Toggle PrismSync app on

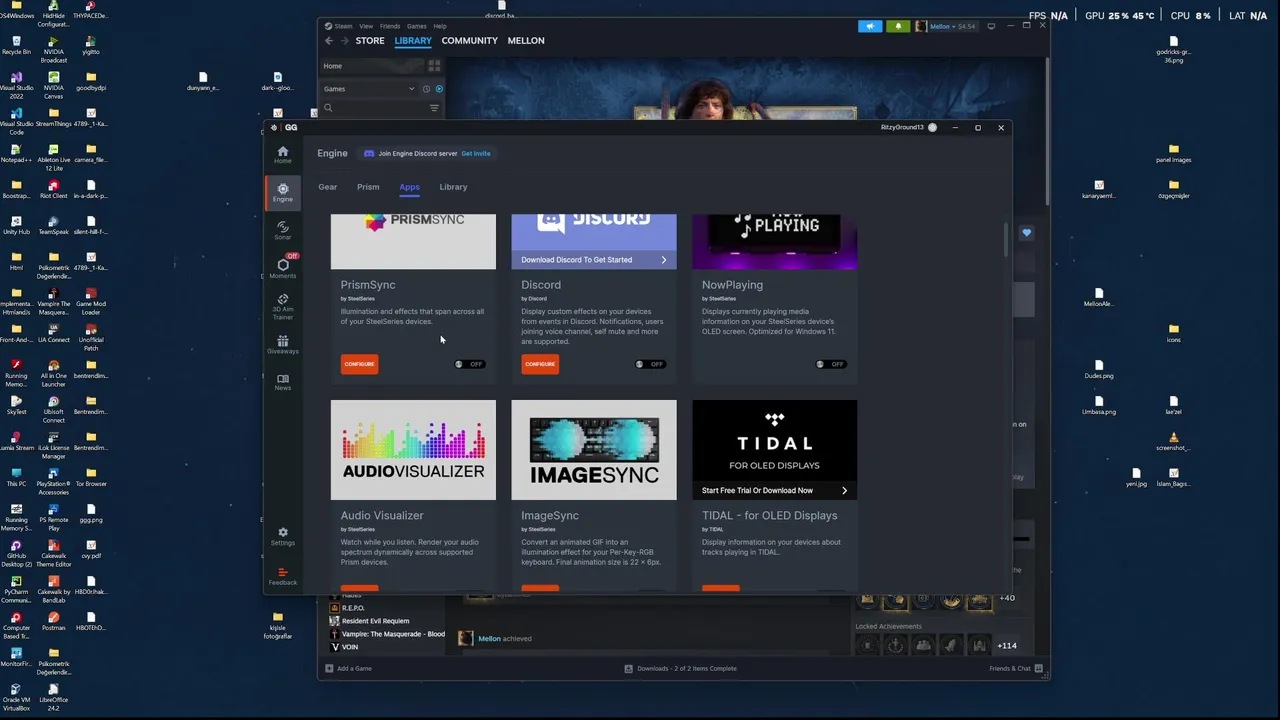pos(469,364)
